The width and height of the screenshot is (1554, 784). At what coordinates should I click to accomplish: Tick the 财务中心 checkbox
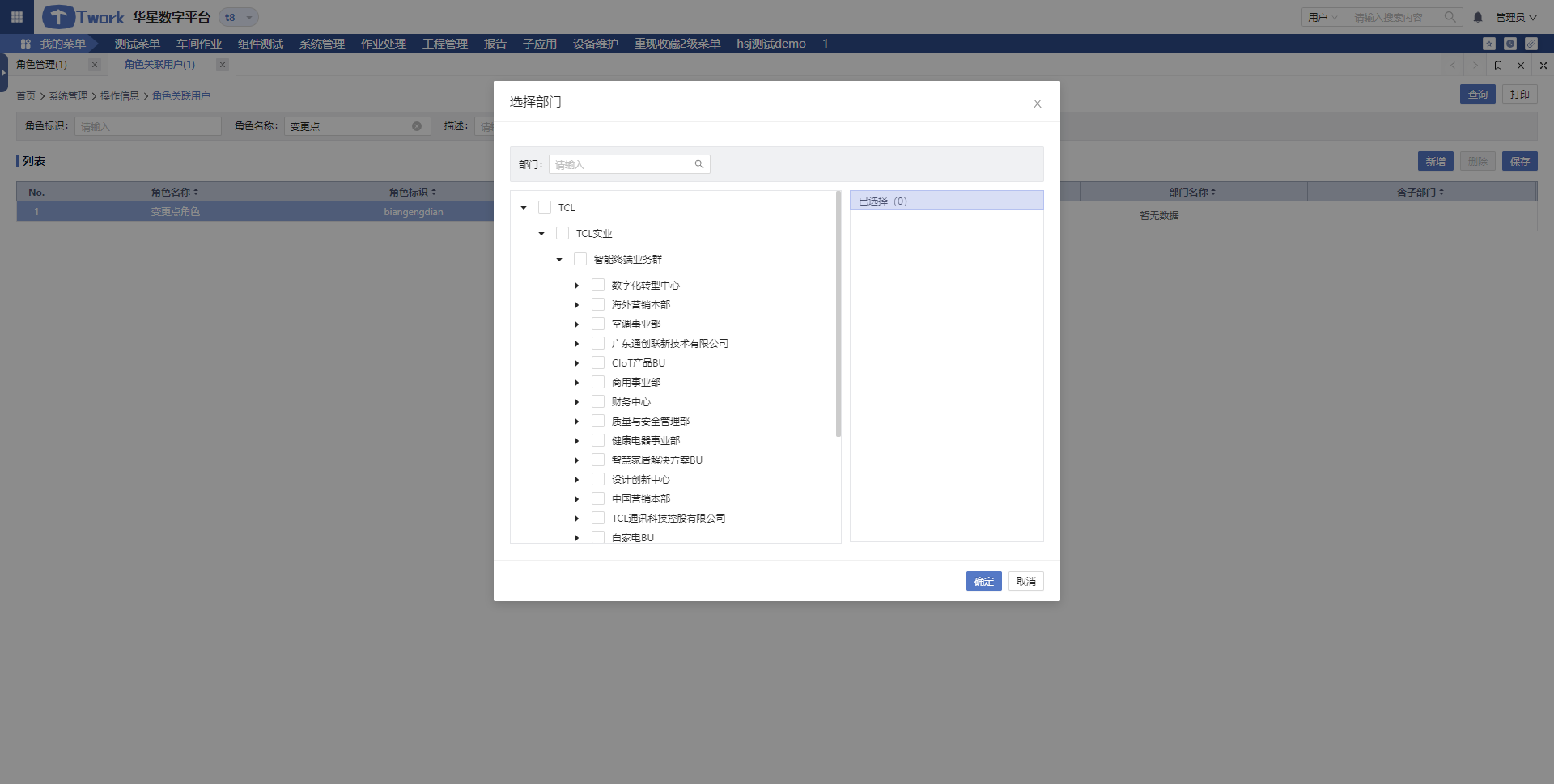(598, 401)
